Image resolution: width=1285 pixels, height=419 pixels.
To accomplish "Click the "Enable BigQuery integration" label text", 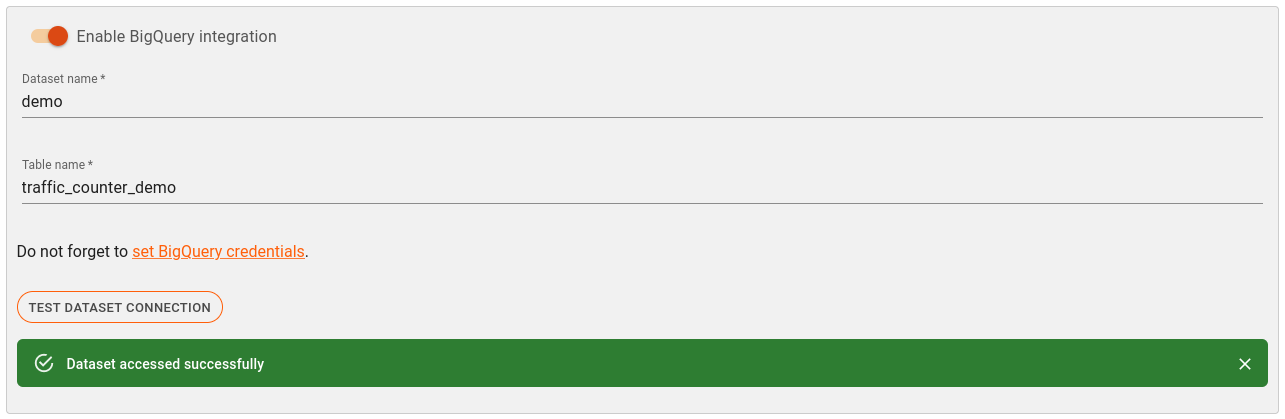I will point(176,37).
